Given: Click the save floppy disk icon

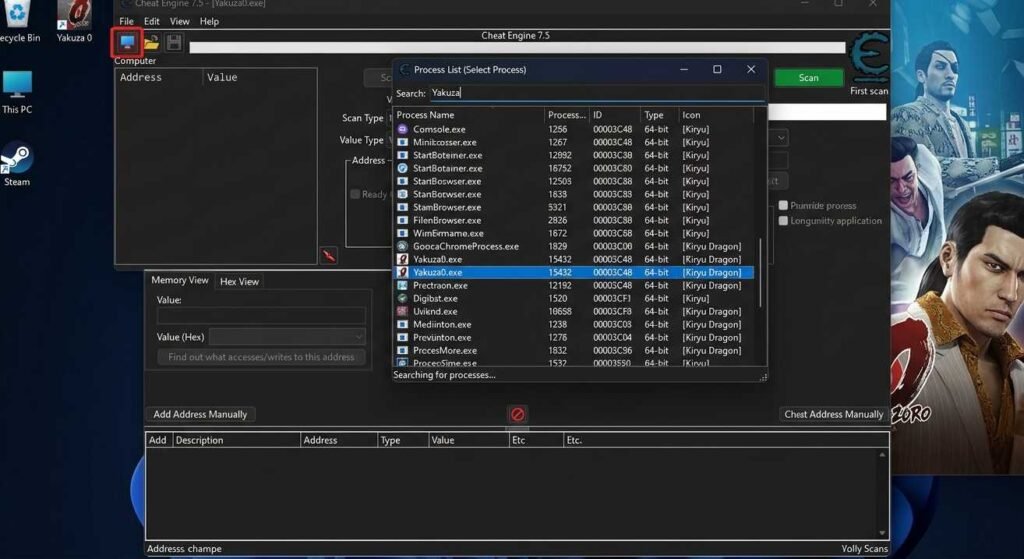Looking at the screenshot, I should coord(174,43).
